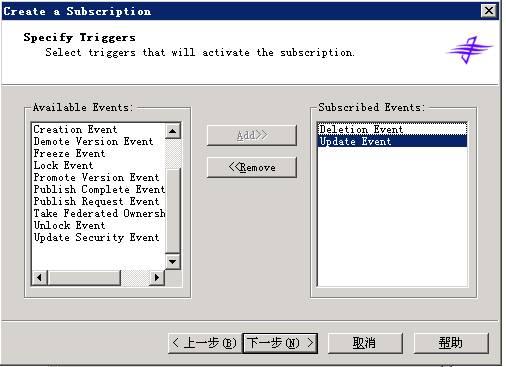The image size is (506, 367).
Task: Cancel the wizard using 取消
Action: tap(365, 343)
